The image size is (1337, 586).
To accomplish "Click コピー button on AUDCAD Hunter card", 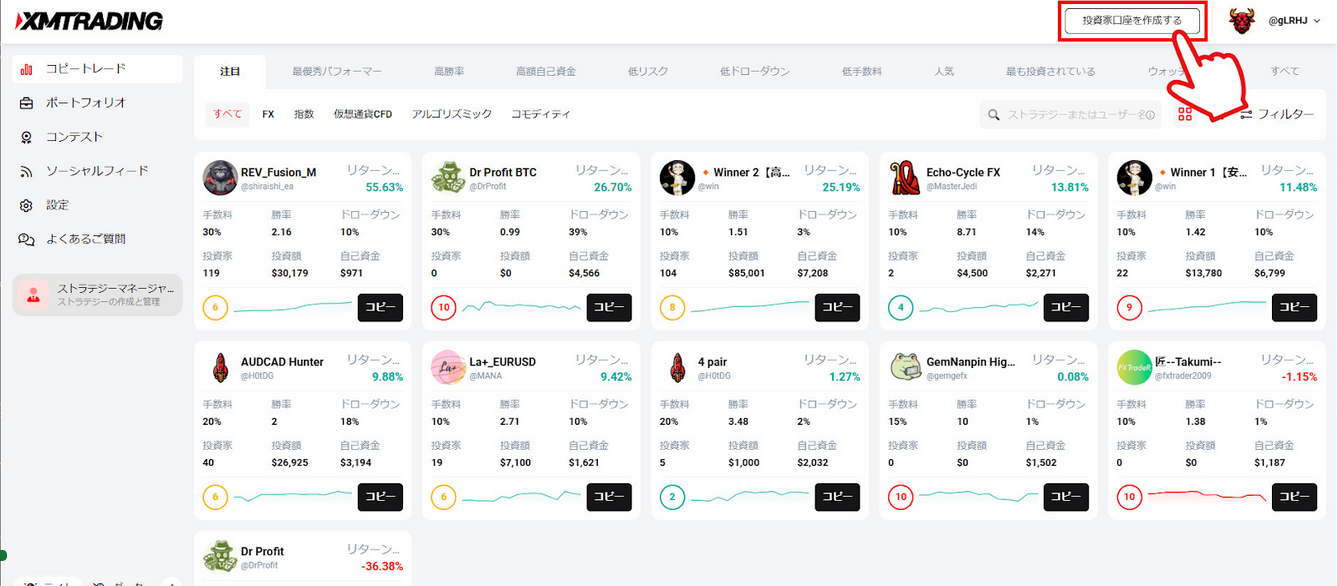I will 380,497.
